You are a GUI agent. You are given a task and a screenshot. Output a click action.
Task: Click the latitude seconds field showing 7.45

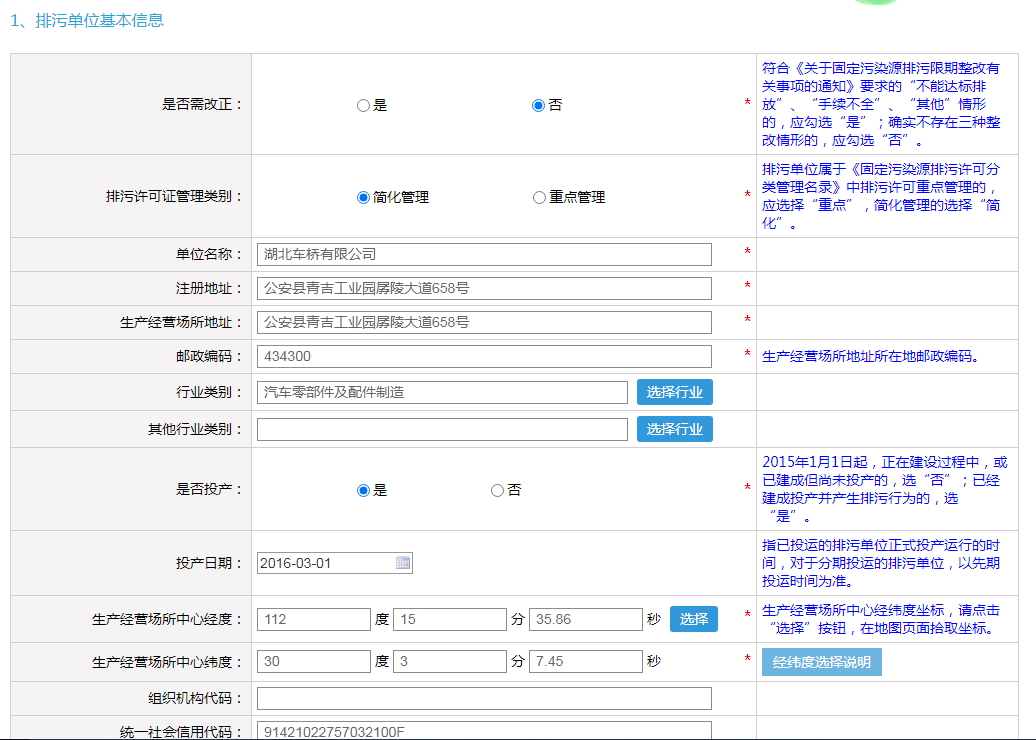pos(585,661)
